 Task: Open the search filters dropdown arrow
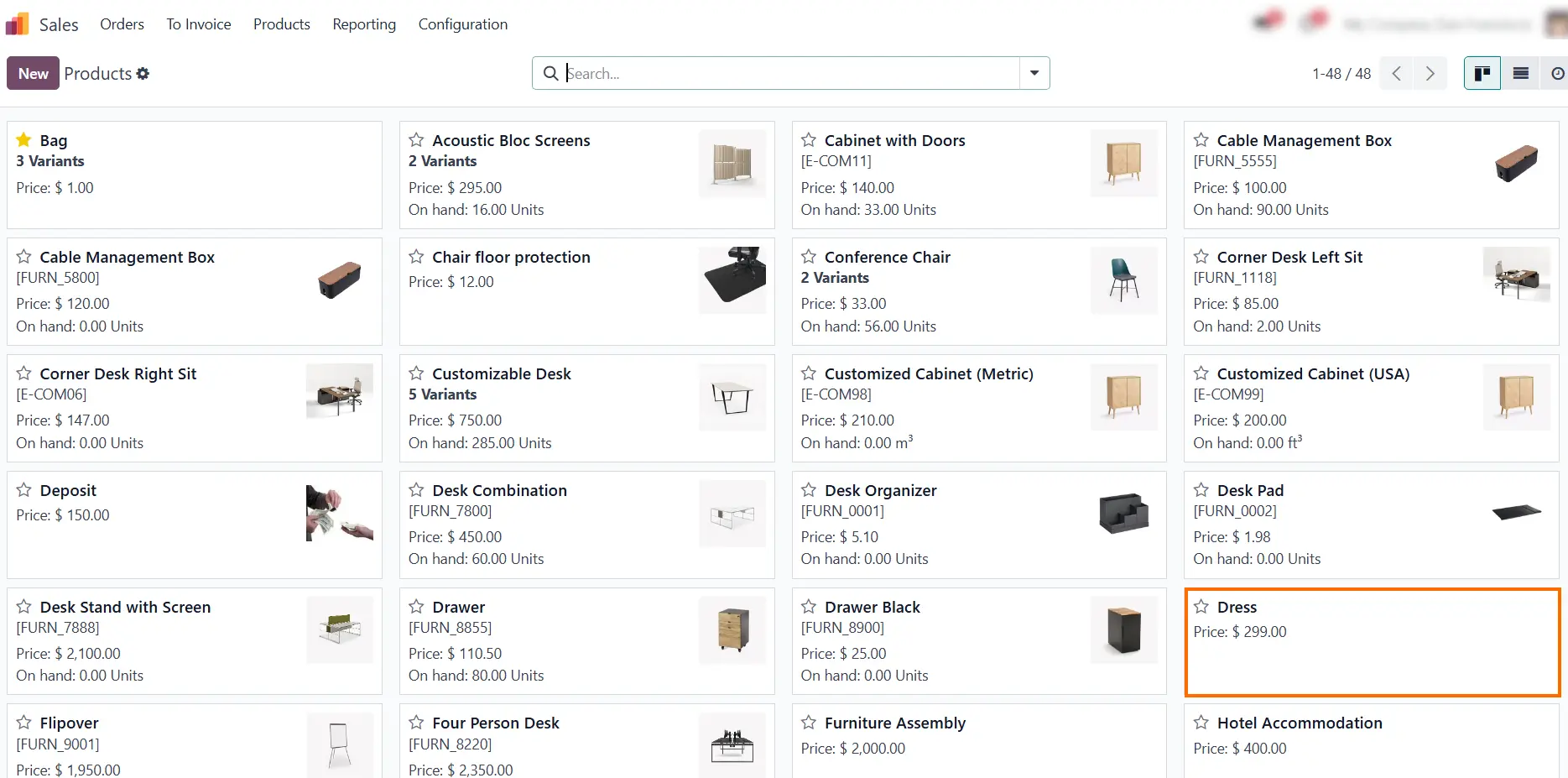point(1034,73)
